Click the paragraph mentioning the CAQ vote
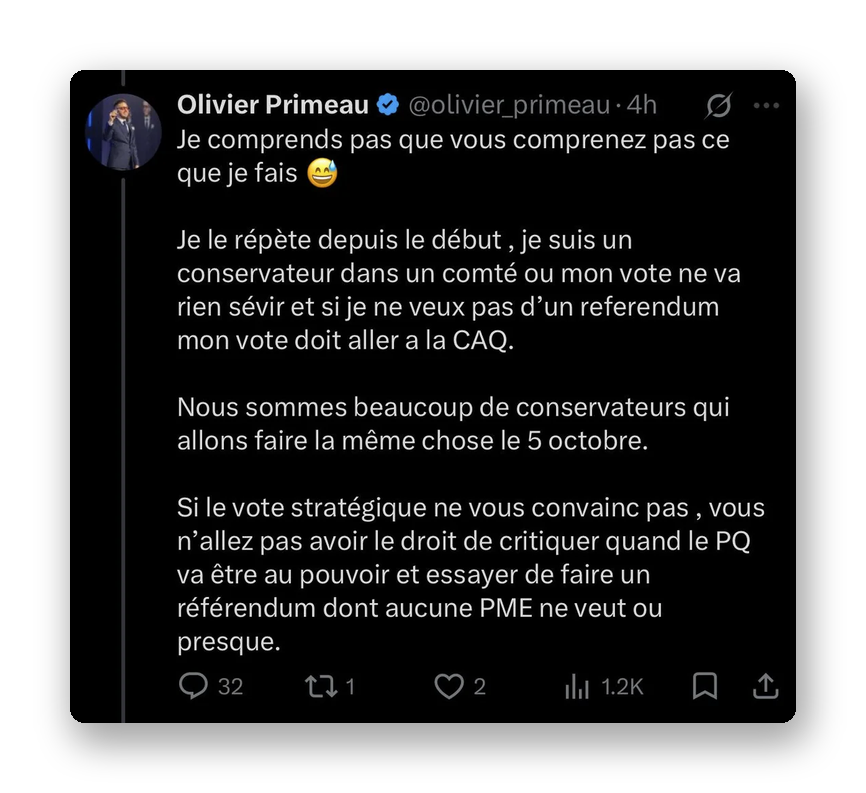Viewport: 866px width, 793px height. tap(459, 290)
